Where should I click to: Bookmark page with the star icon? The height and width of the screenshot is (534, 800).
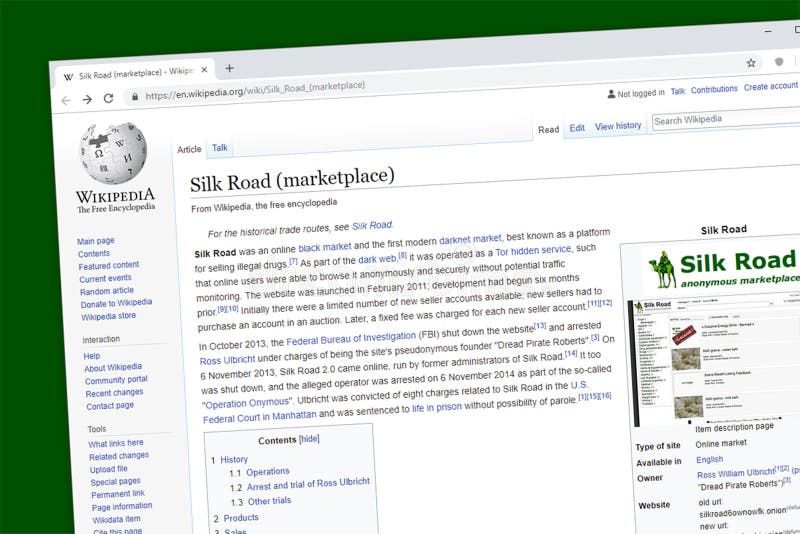pos(751,63)
